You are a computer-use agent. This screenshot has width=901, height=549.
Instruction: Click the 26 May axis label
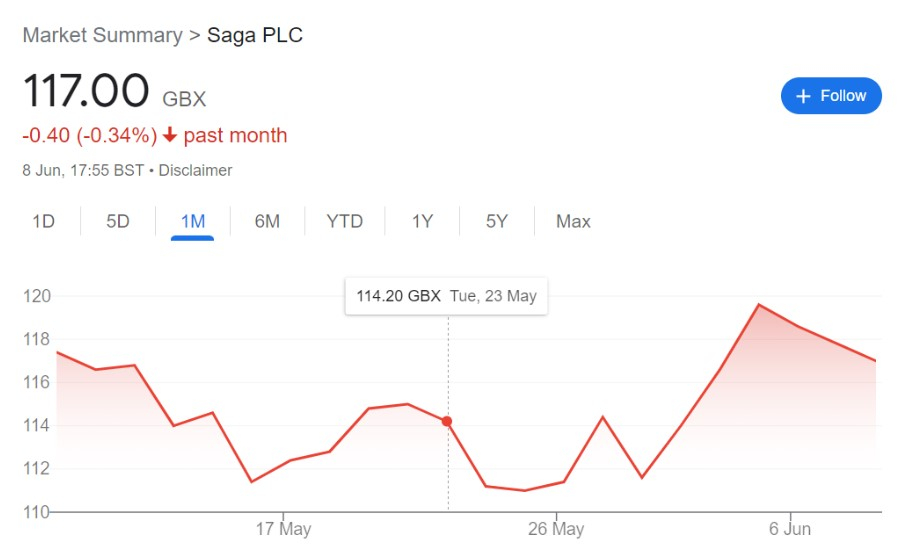click(556, 528)
